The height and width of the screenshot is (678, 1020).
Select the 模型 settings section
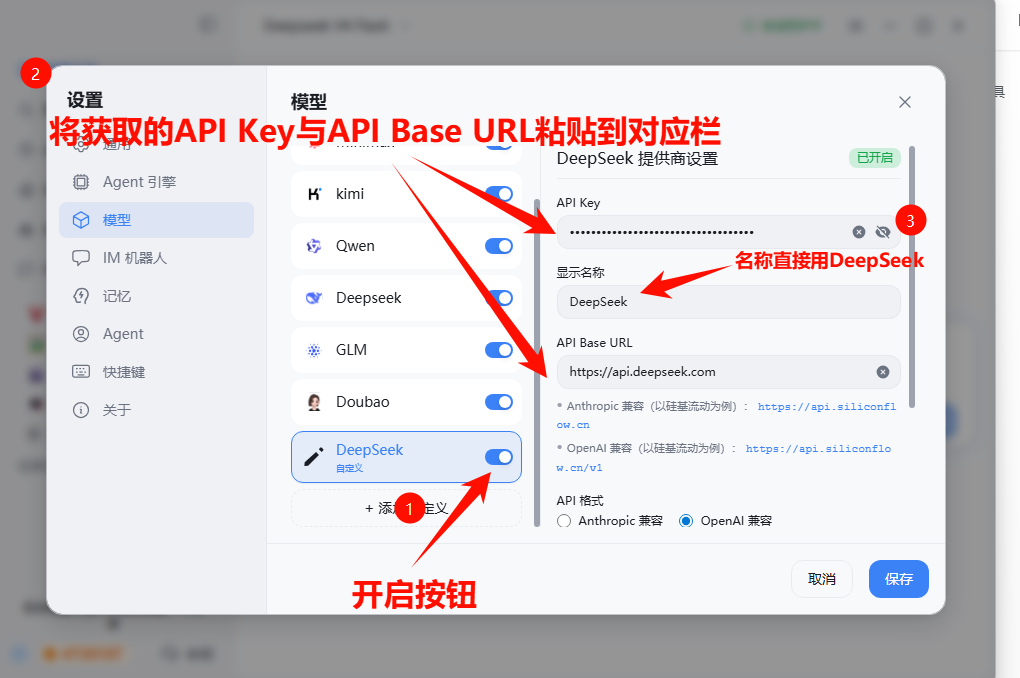click(156, 220)
